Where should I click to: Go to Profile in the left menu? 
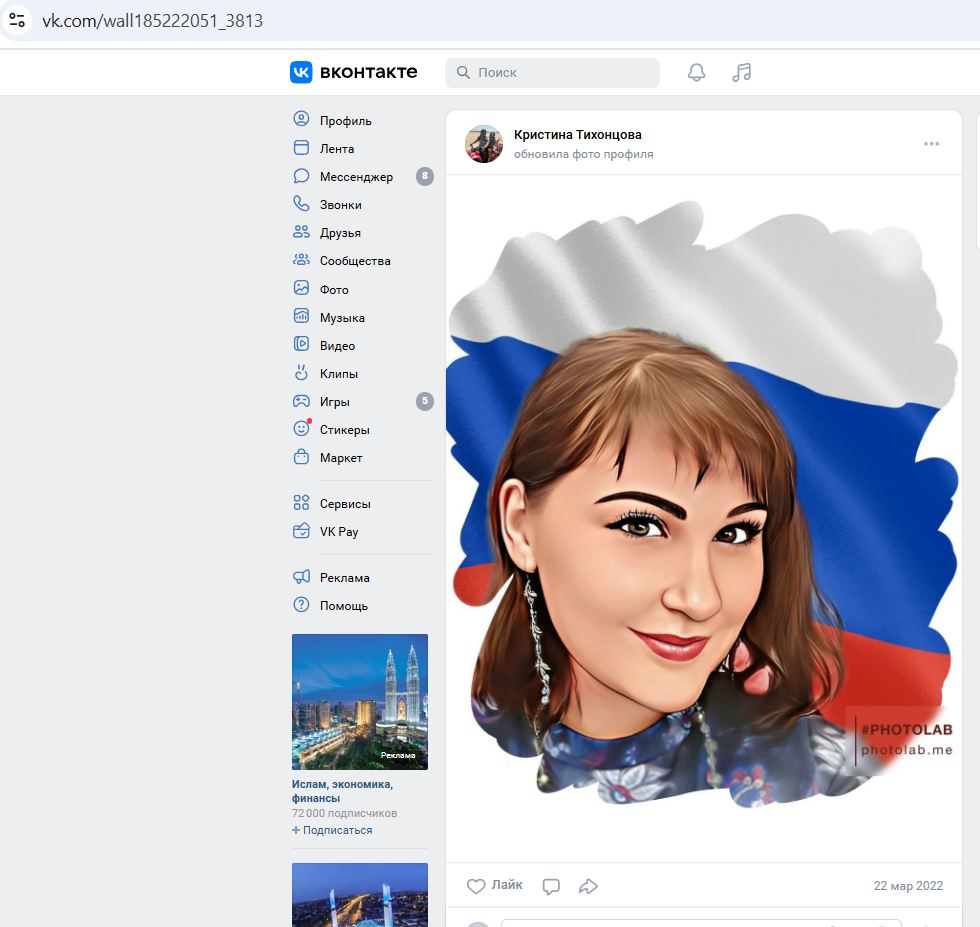click(x=345, y=121)
